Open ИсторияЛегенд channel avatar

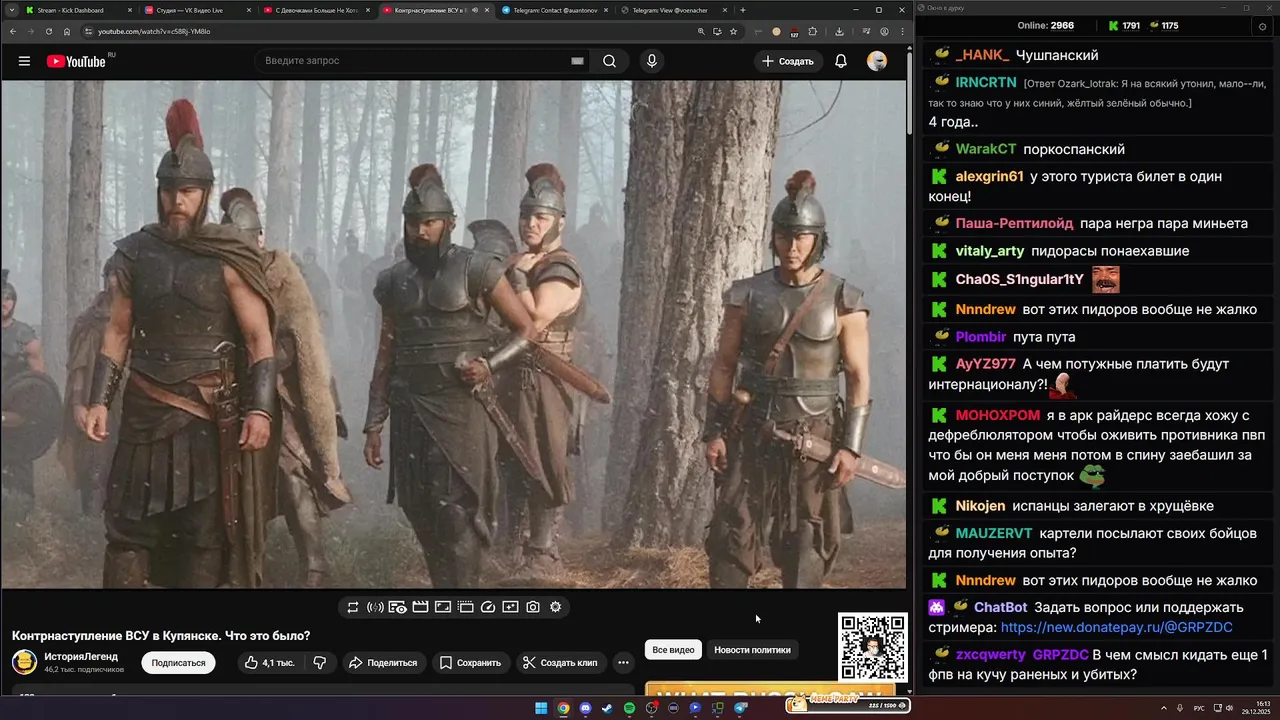[24, 662]
